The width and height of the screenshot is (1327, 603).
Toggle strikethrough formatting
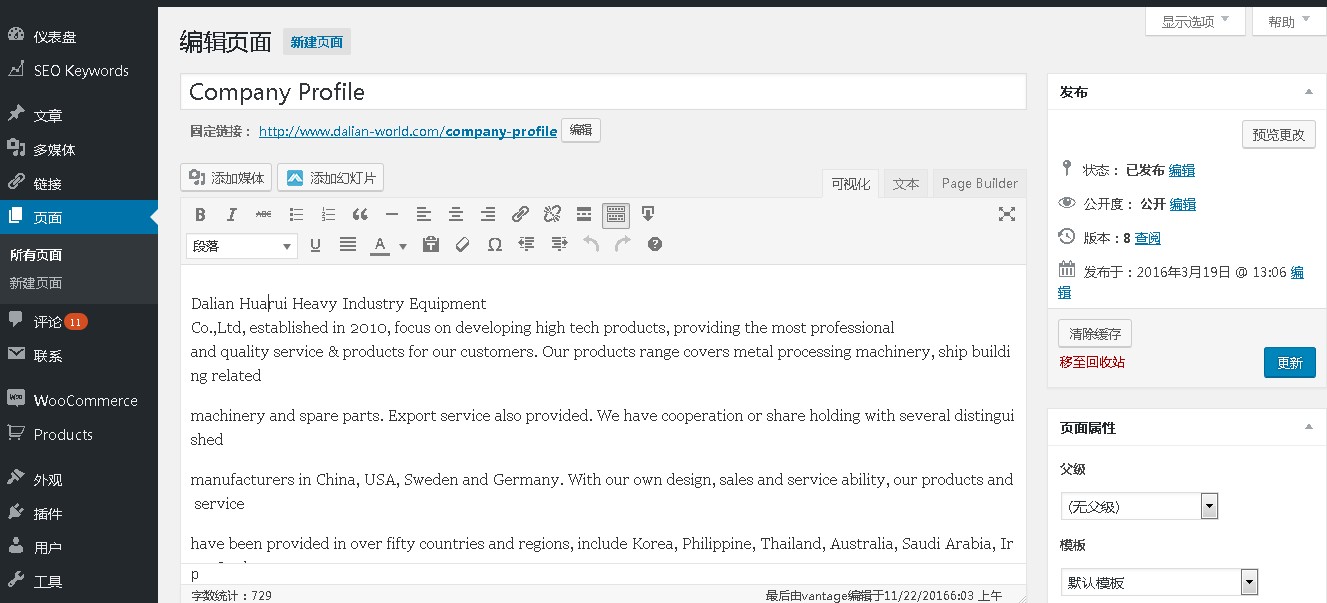coord(264,214)
